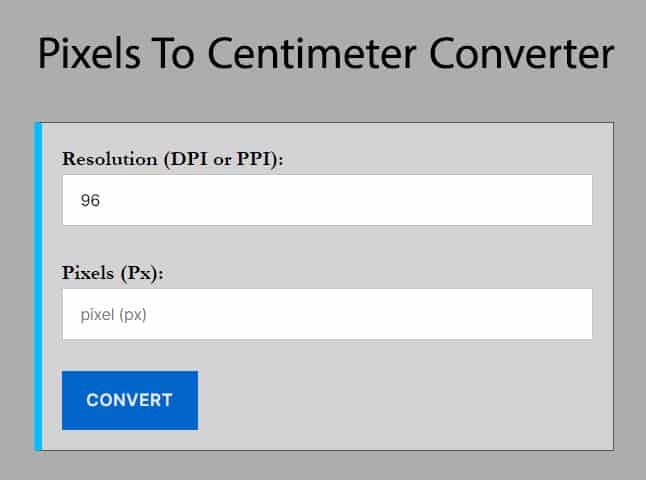Click the "Resolution (DPI or PPI):" label
This screenshot has width=646, height=480.
coord(173,158)
